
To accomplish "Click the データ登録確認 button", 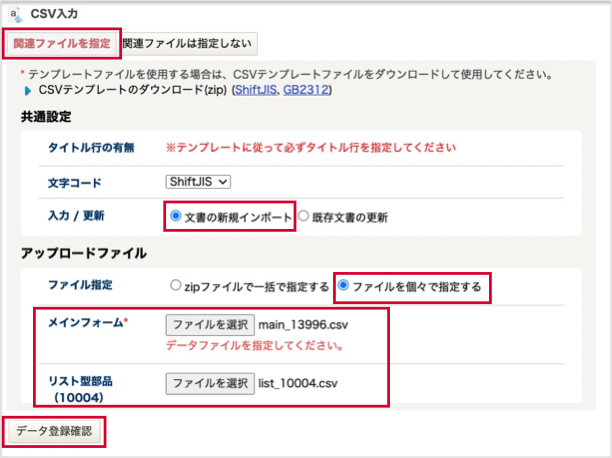I will [x=54, y=431].
